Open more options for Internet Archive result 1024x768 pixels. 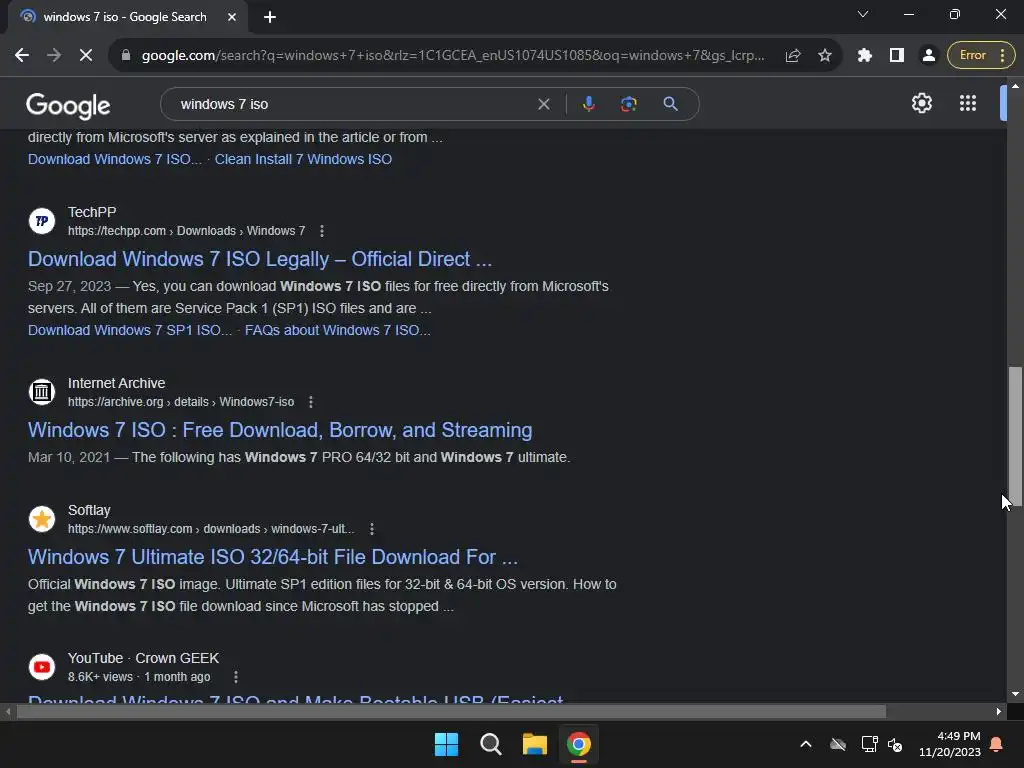coord(311,402)
